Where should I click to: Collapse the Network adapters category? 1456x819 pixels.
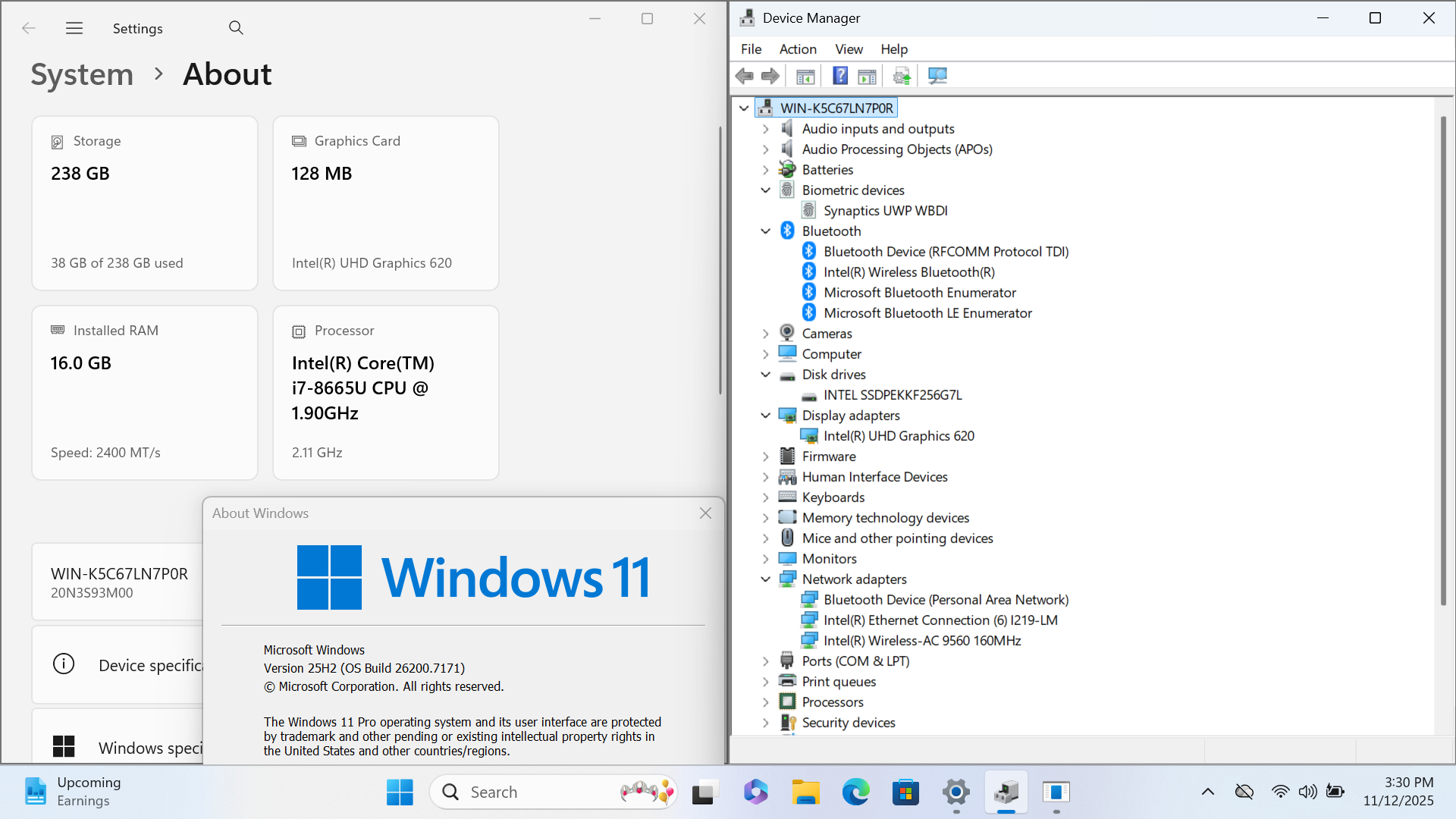(766, 579)
